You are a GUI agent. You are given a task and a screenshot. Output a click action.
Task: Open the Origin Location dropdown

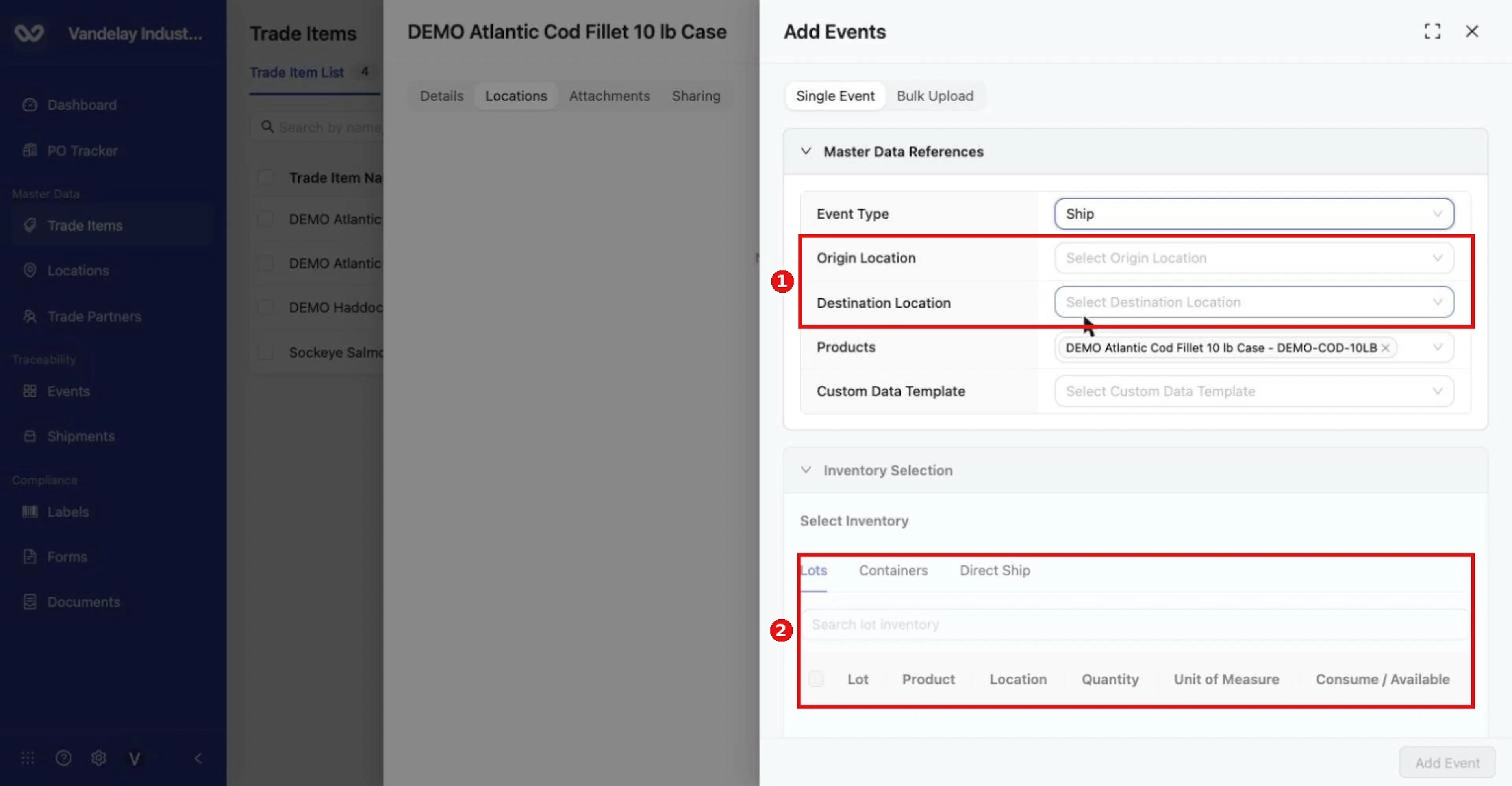(1254, 258)
